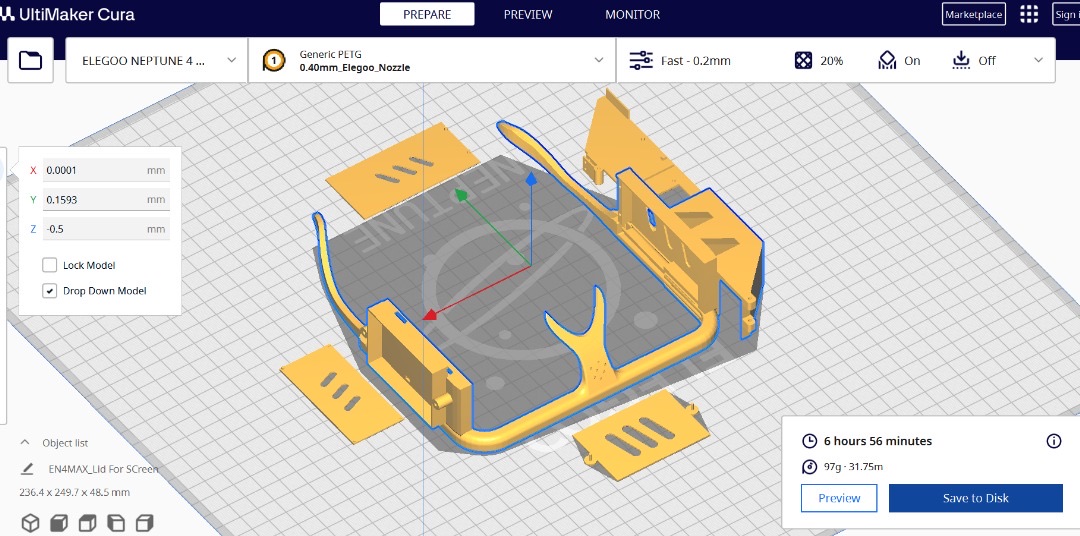This screenshot has height=536, width=1080.
Task: Click the 20% infill value
Action: tap(831, 61)
